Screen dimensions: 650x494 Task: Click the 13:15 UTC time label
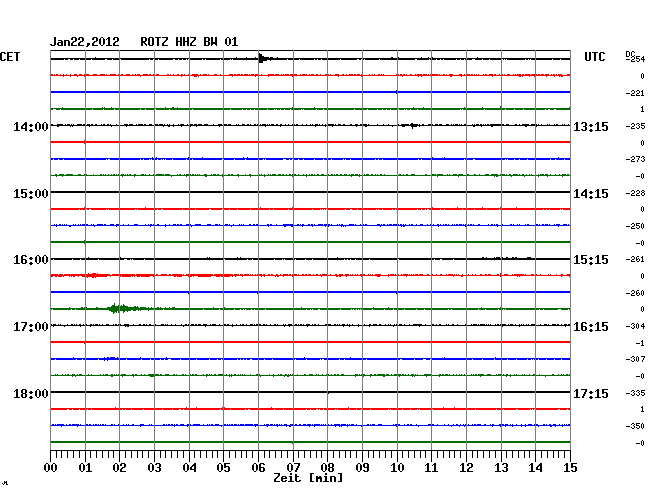click(x=591, y=127)
